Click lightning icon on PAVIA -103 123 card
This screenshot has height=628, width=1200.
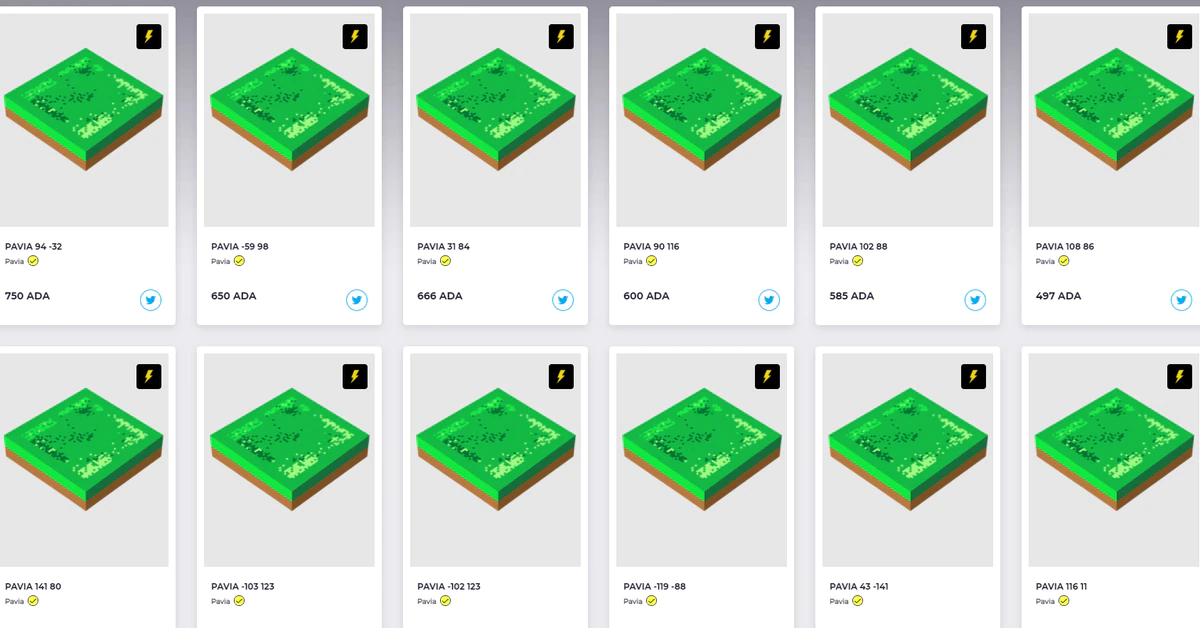click(x=355, y=377)
